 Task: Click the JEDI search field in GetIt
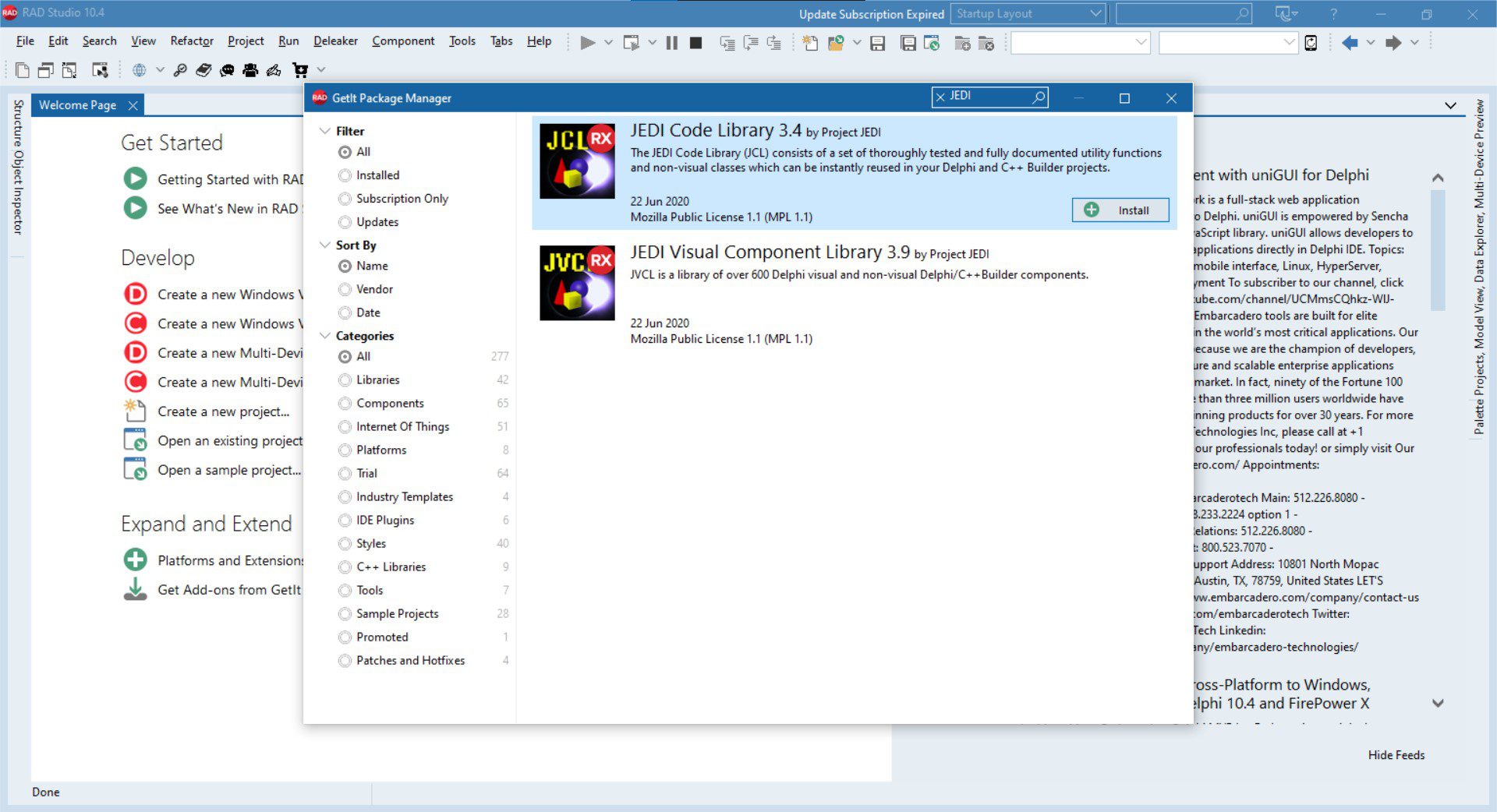[x=989, y=97]
